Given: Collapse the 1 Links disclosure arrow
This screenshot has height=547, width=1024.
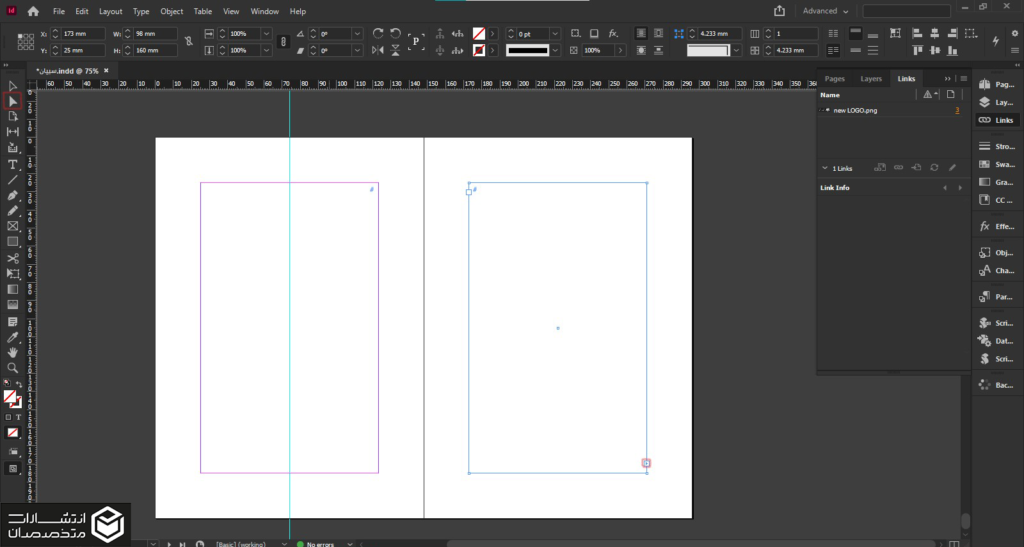Looking at the screenshot, I should click(824, 168).
